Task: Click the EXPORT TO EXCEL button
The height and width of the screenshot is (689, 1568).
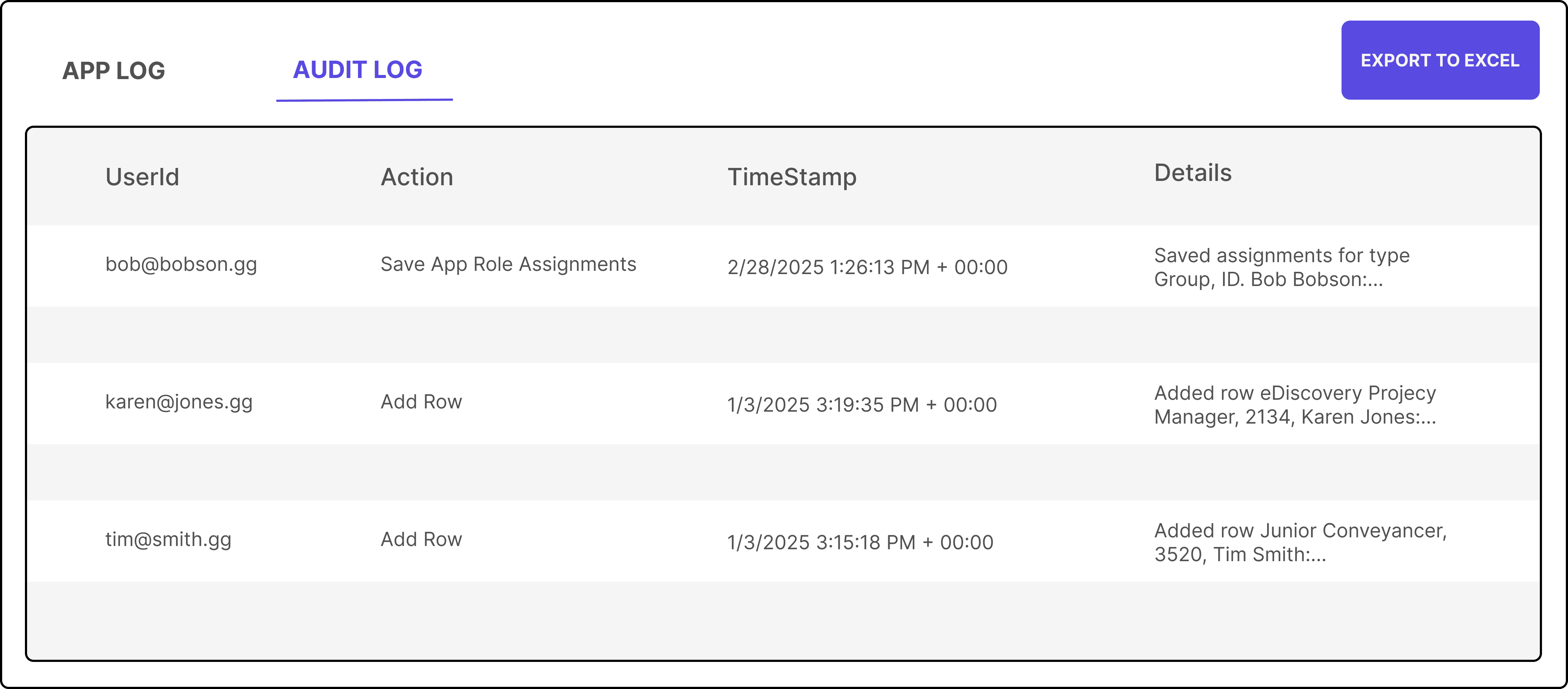Action: click(1440, 60)
